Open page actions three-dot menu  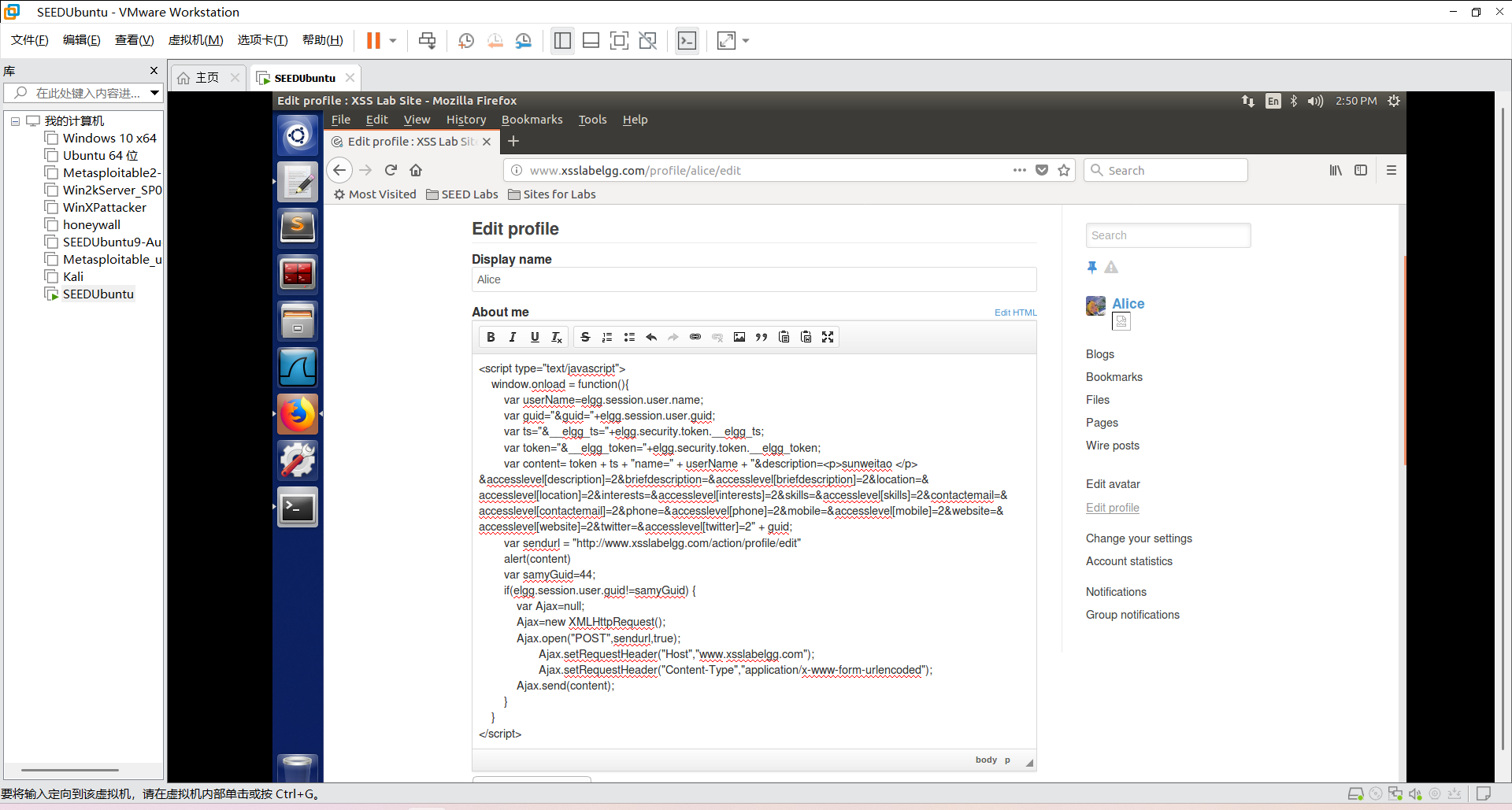click(1020, 170)
